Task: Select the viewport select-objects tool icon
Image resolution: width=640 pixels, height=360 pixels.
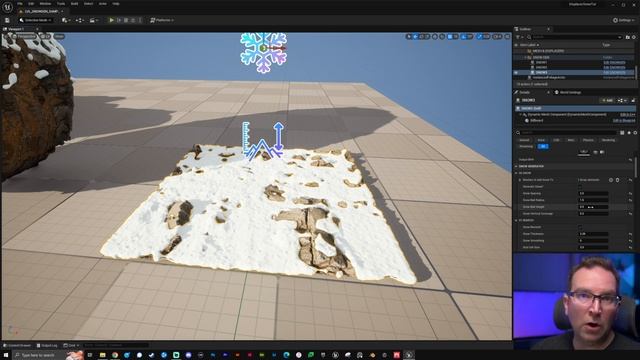Action: click(409, 37)
